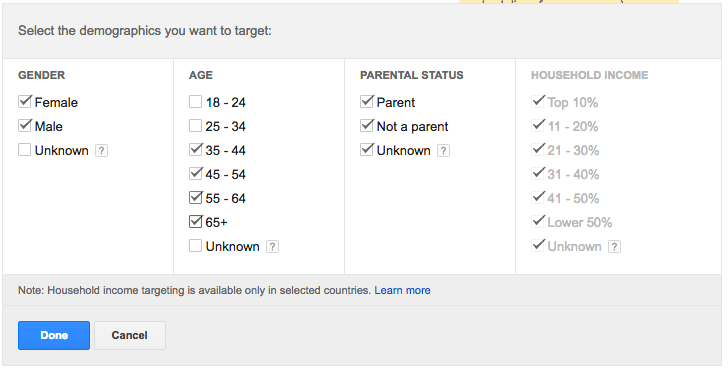Open the Learn more link
This screenshot has height=370, width=728.
402,290
